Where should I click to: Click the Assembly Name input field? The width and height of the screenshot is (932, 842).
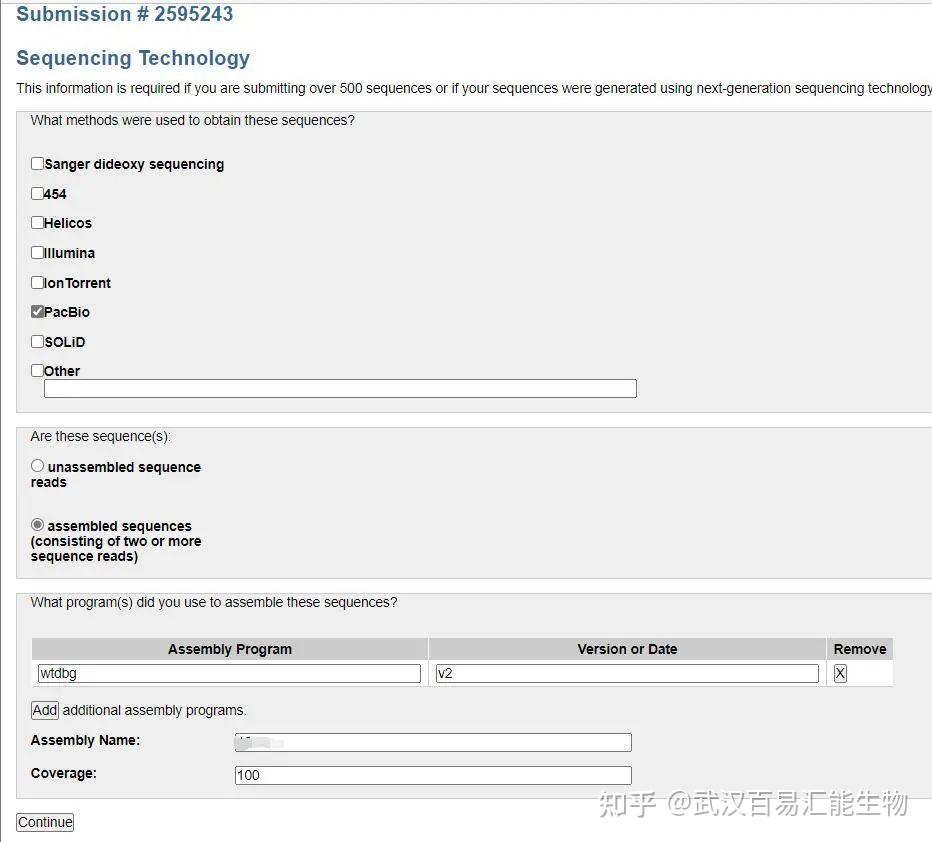[x=433, y=742]
